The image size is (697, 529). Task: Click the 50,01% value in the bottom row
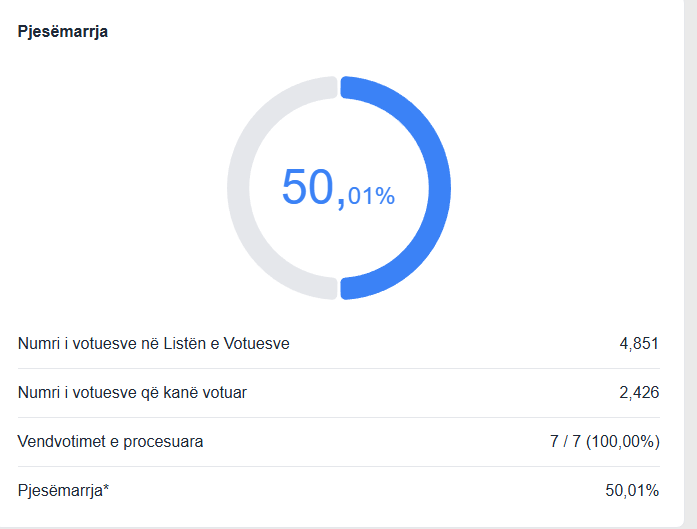632,490
